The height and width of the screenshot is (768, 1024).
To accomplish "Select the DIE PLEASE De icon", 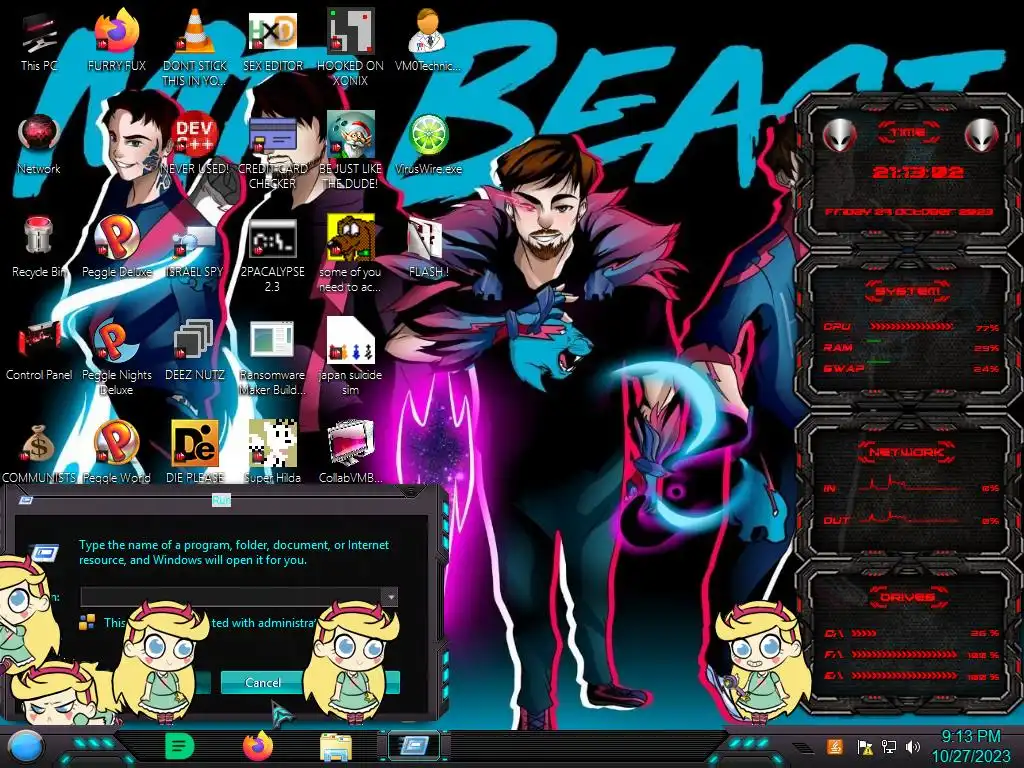I will (x=195, y=443).
